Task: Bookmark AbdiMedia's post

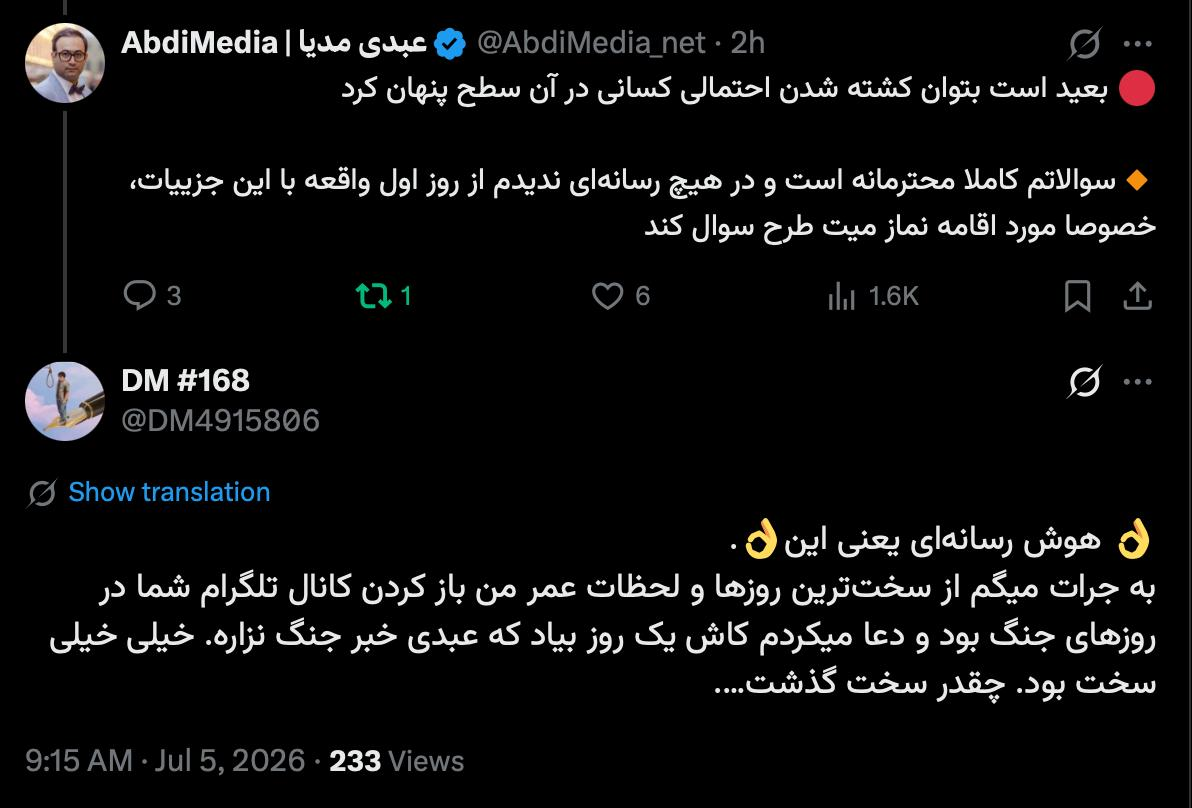Action: coord(1077,296)
